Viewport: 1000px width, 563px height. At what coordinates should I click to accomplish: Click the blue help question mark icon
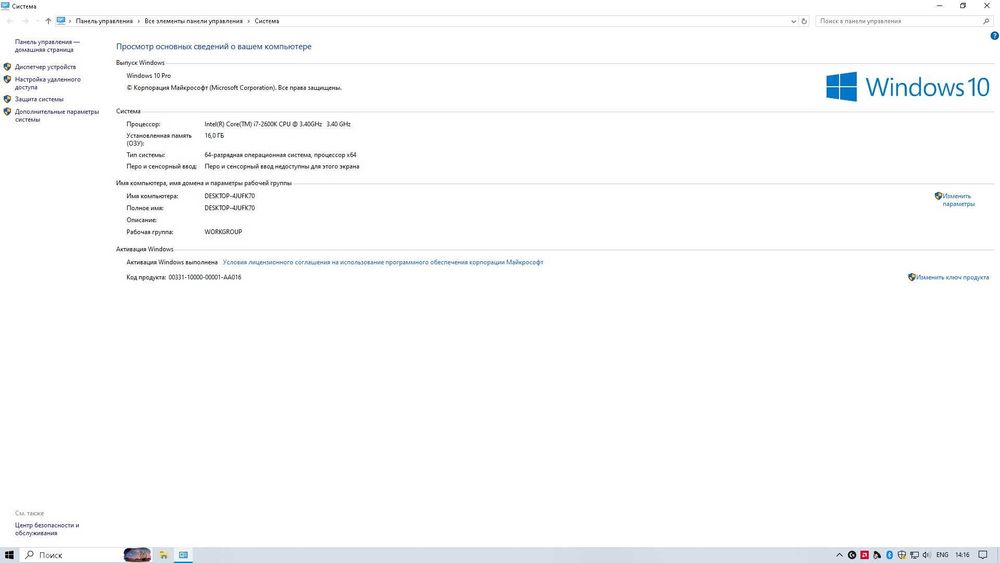pyautogui.click(x=994, y=36)
